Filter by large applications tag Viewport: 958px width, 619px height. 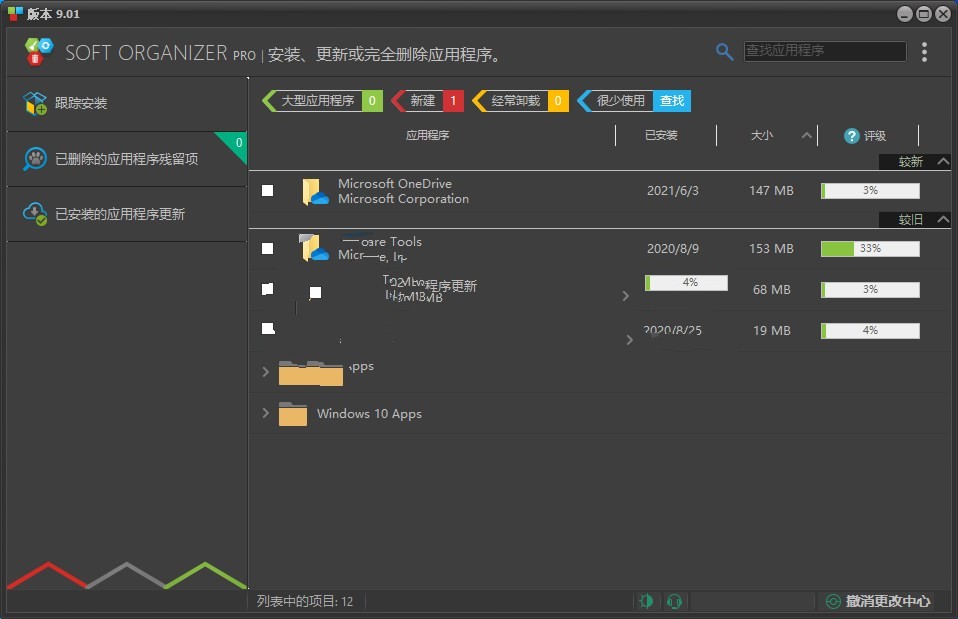tap(322, 101)
